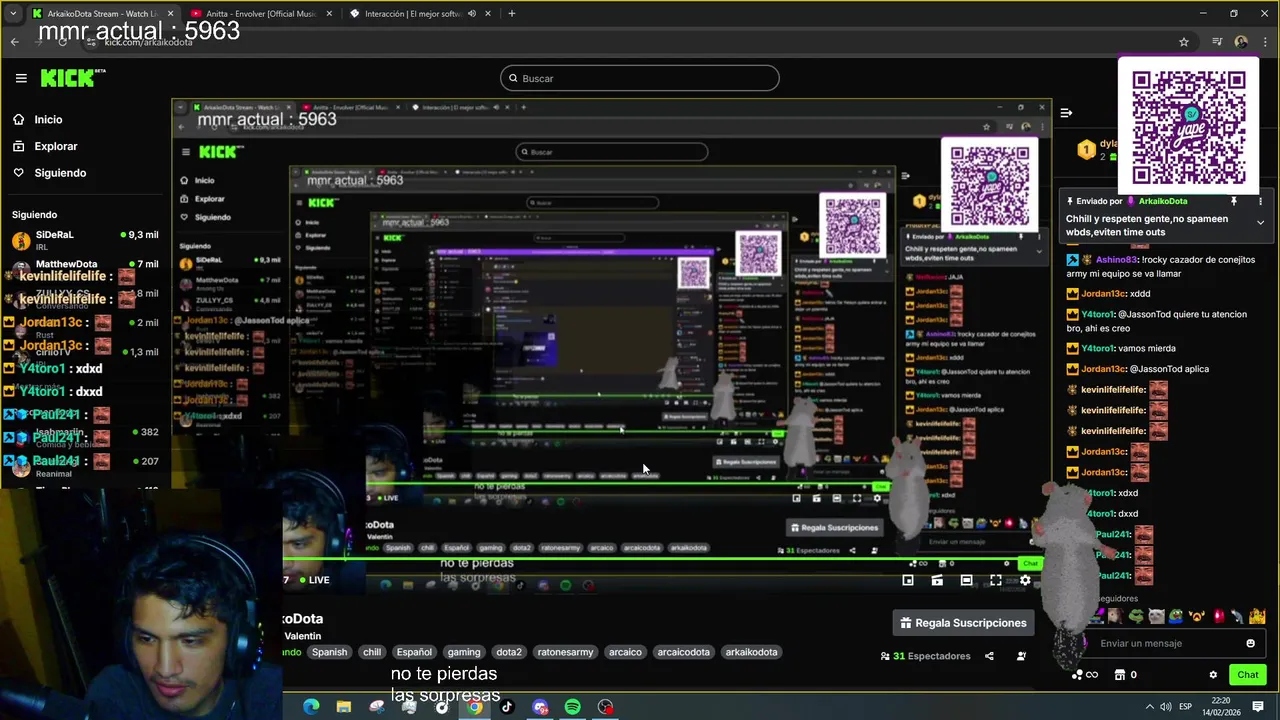1280x720 pixels.
Task: Select the Spanish tag
Action: coord(329,652)
